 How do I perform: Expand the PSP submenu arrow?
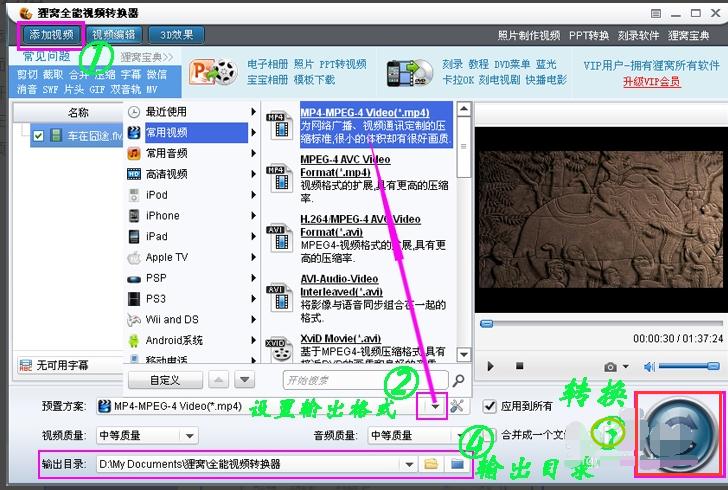tap(254, 278)
